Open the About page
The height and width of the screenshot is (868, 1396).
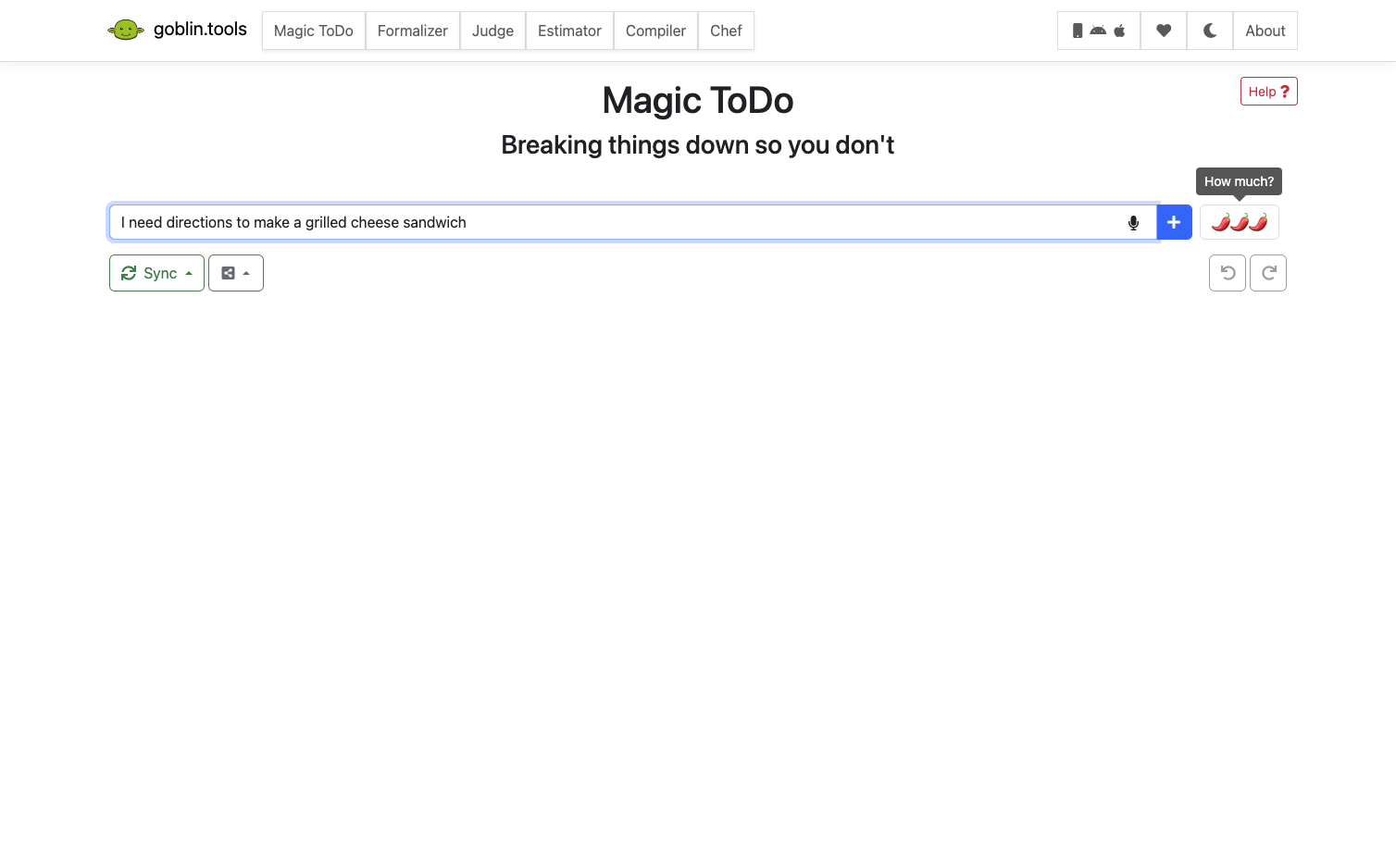click(1265, 31)
